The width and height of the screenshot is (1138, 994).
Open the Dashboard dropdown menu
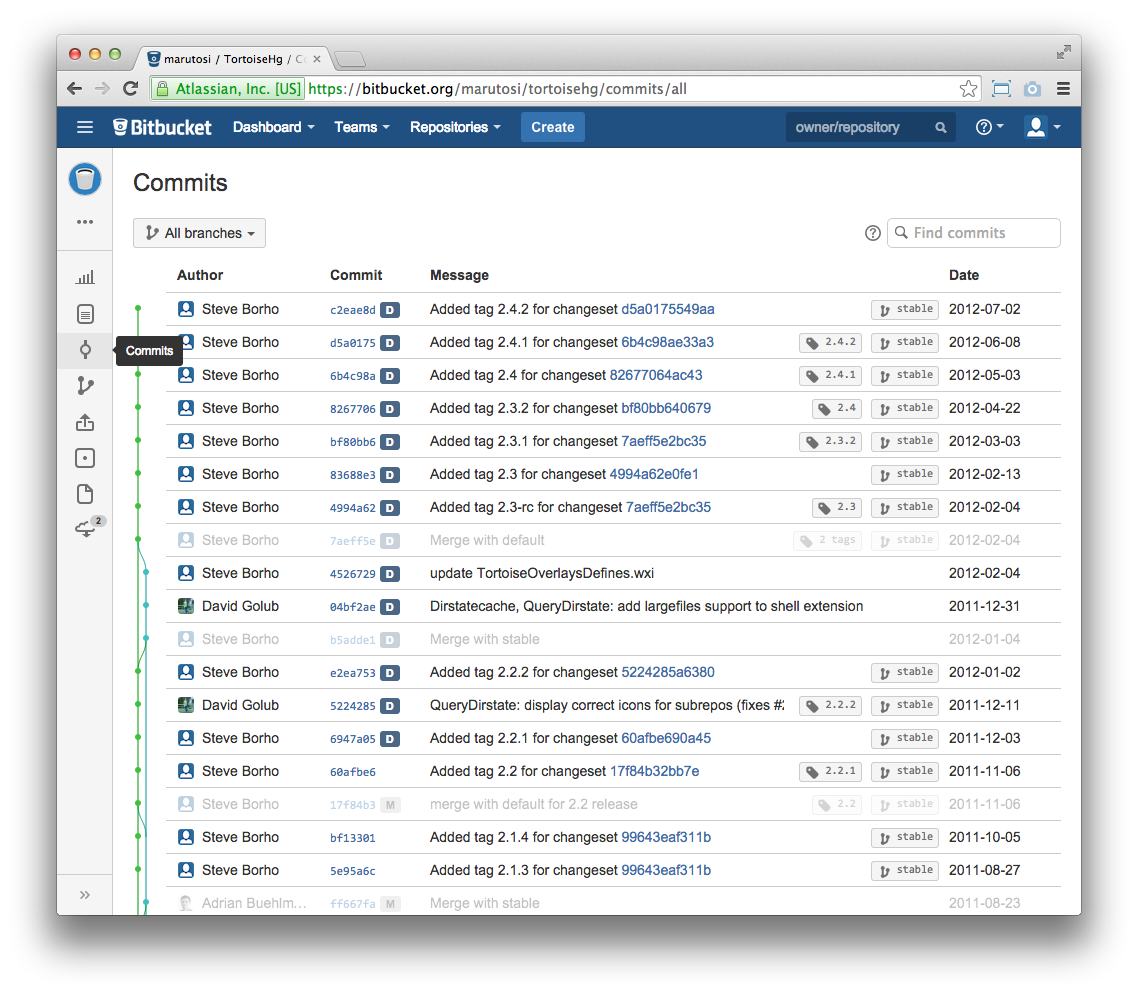tap(274, 128)
